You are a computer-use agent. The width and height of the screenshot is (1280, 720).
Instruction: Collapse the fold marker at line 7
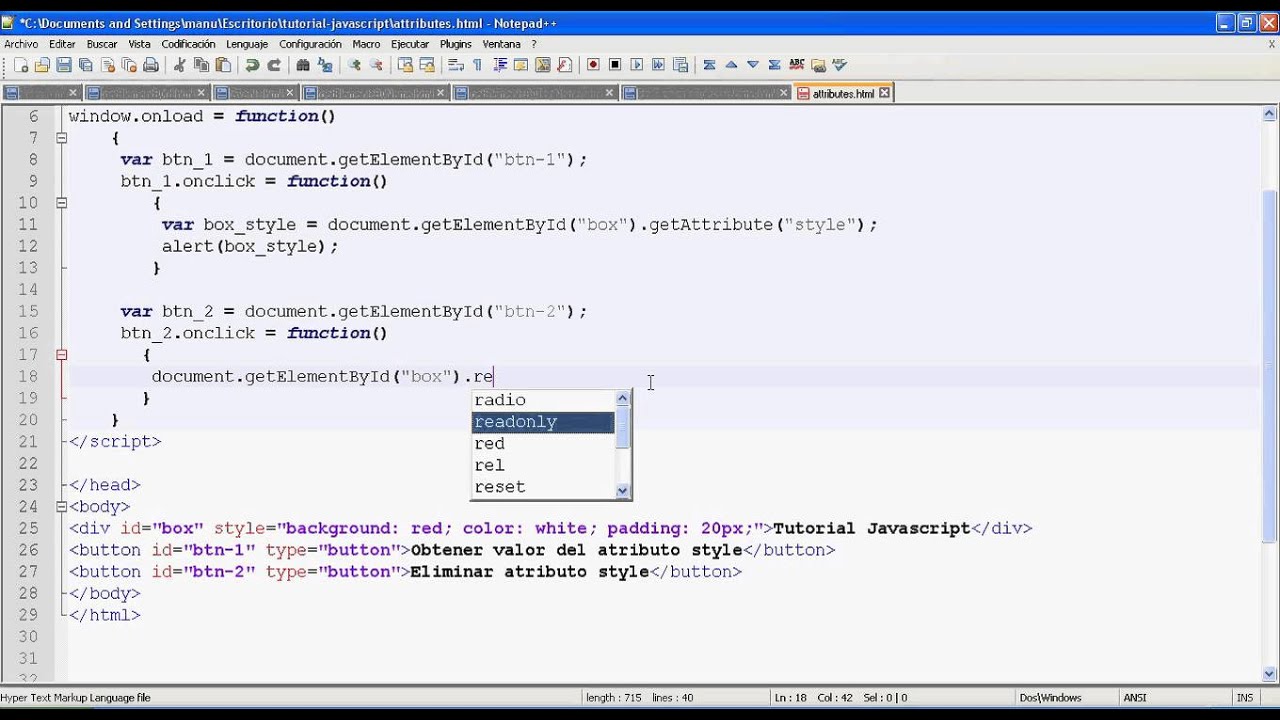coord(61,138)
